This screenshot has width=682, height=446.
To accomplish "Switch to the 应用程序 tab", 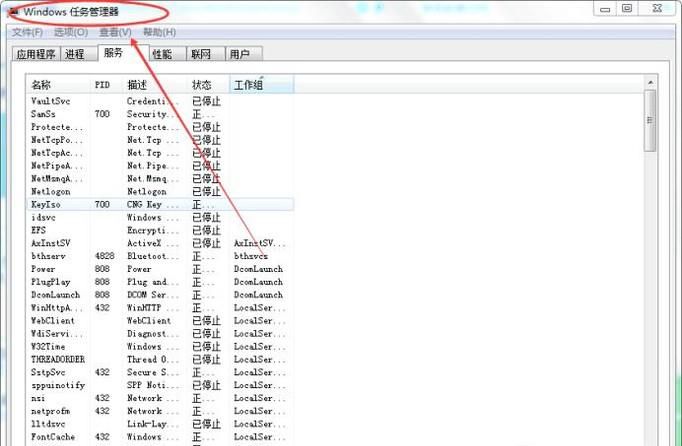I will (36, 54).
